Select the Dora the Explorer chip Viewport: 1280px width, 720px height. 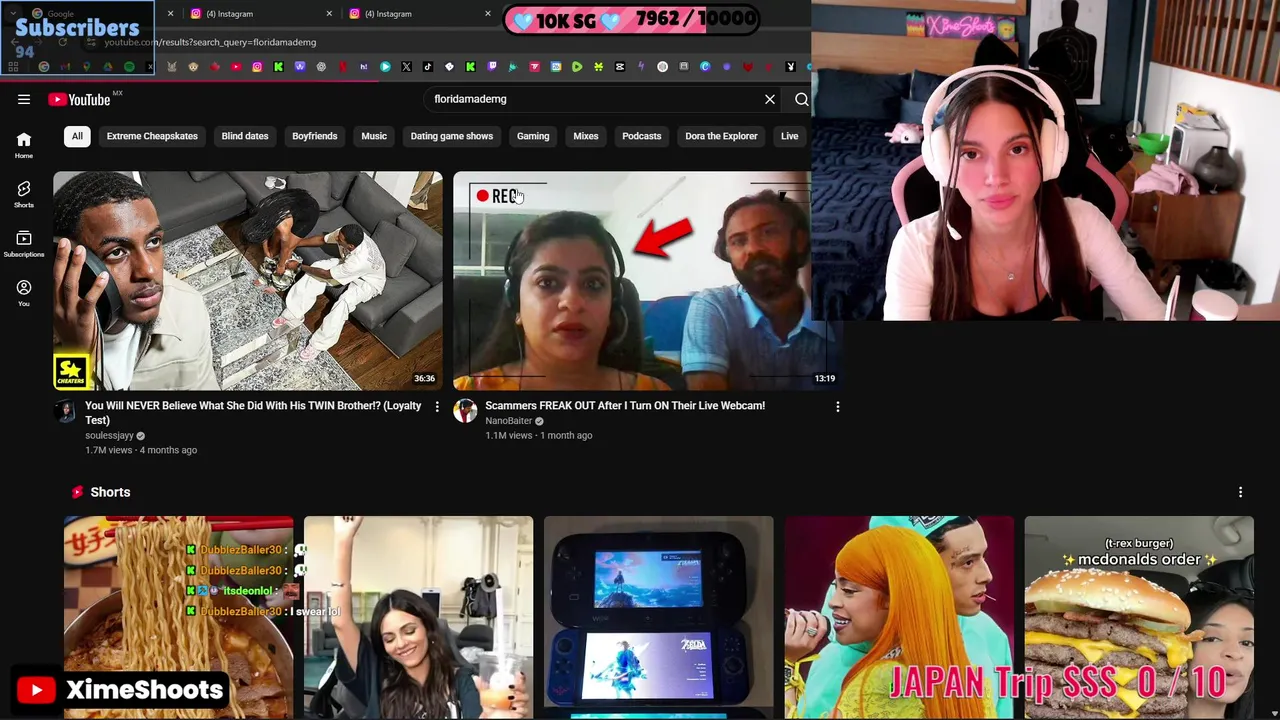721,136
